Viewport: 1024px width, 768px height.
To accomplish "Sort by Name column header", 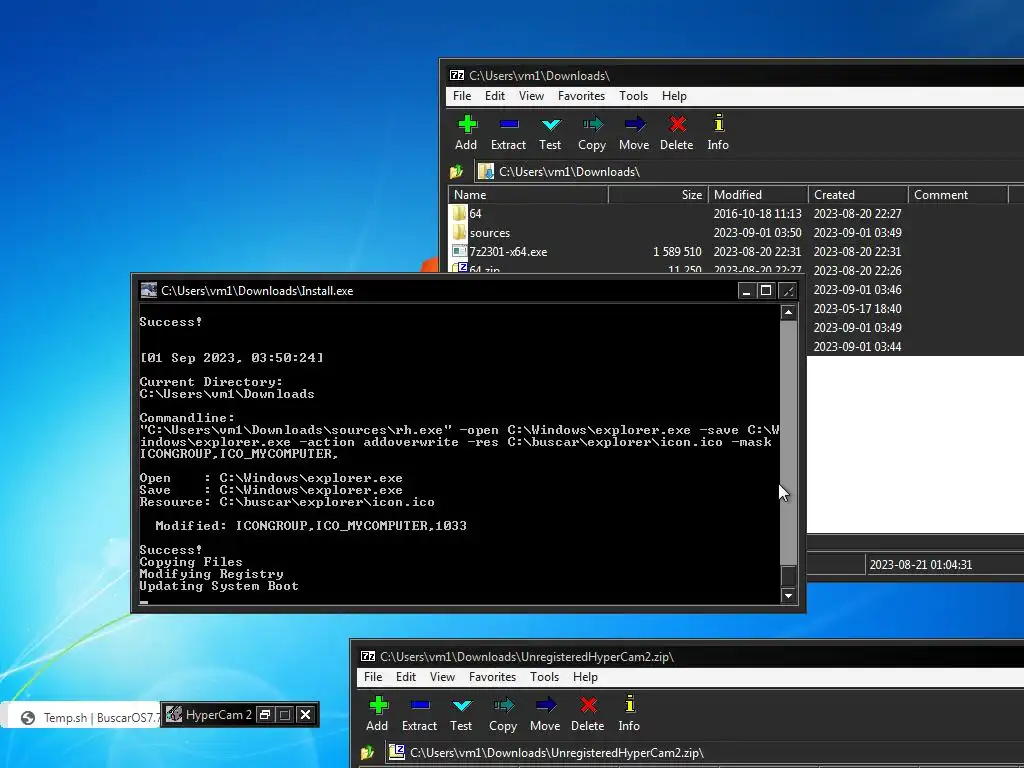I will click(x=528, y=195).
